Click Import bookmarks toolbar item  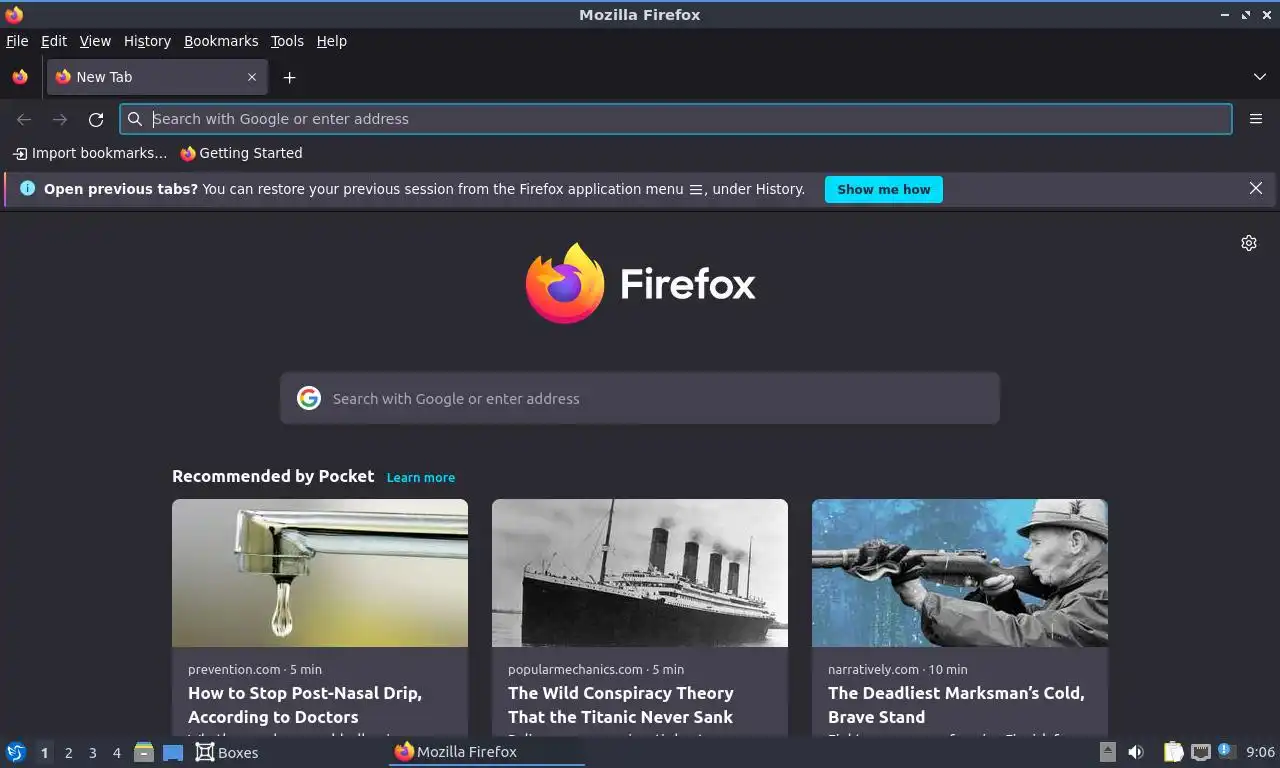tap(90, 153)
